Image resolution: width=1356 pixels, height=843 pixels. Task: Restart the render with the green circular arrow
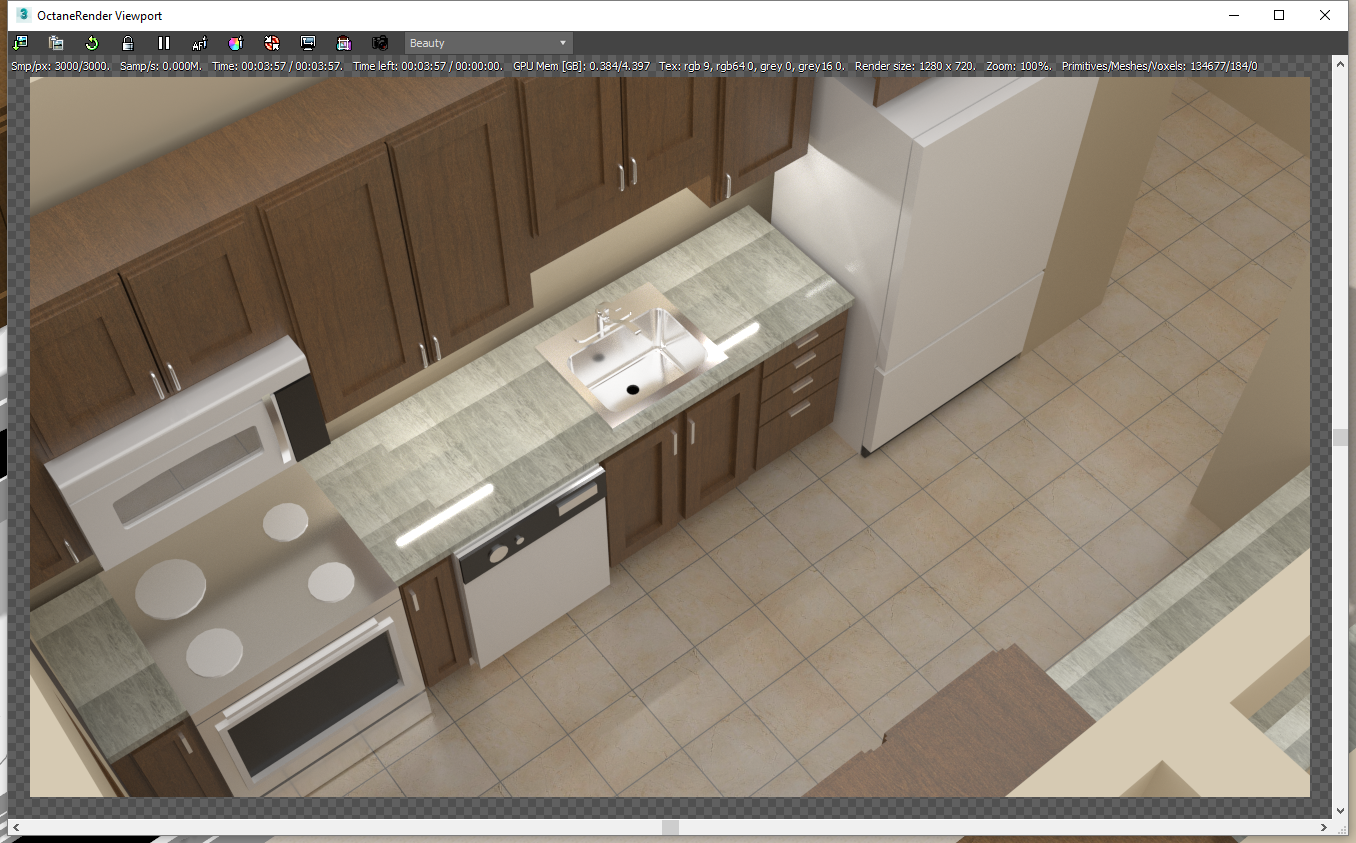point(92,43)
